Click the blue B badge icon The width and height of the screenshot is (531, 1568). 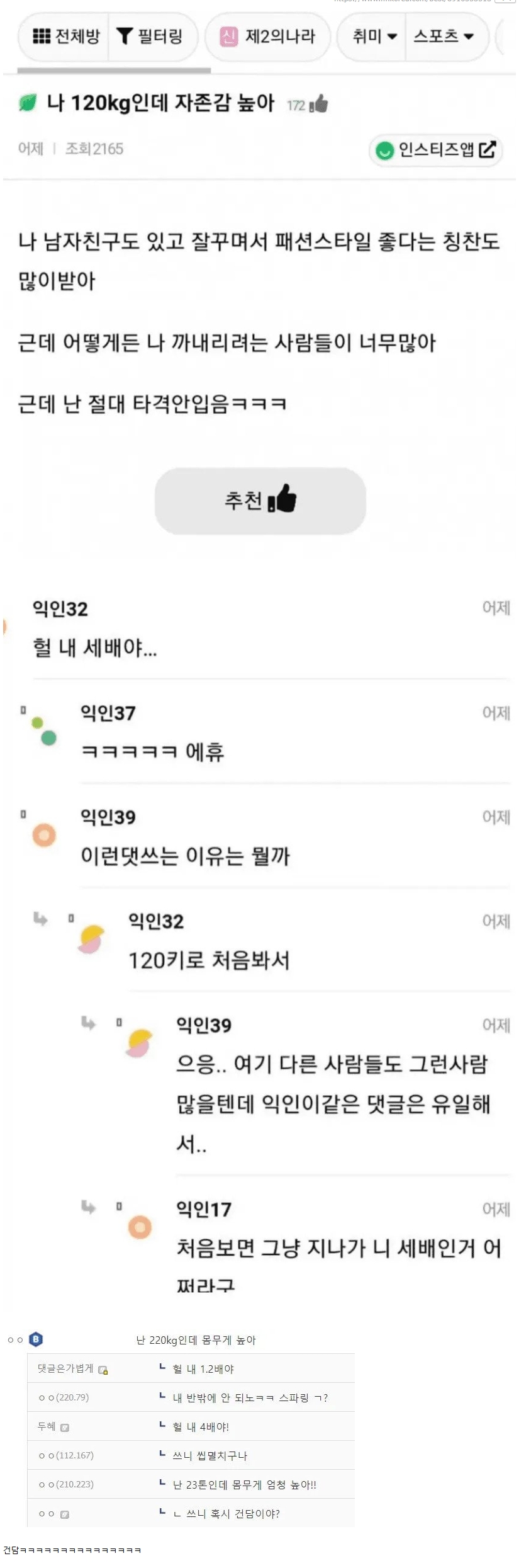pyautogui.click(x=36, y=1339)
